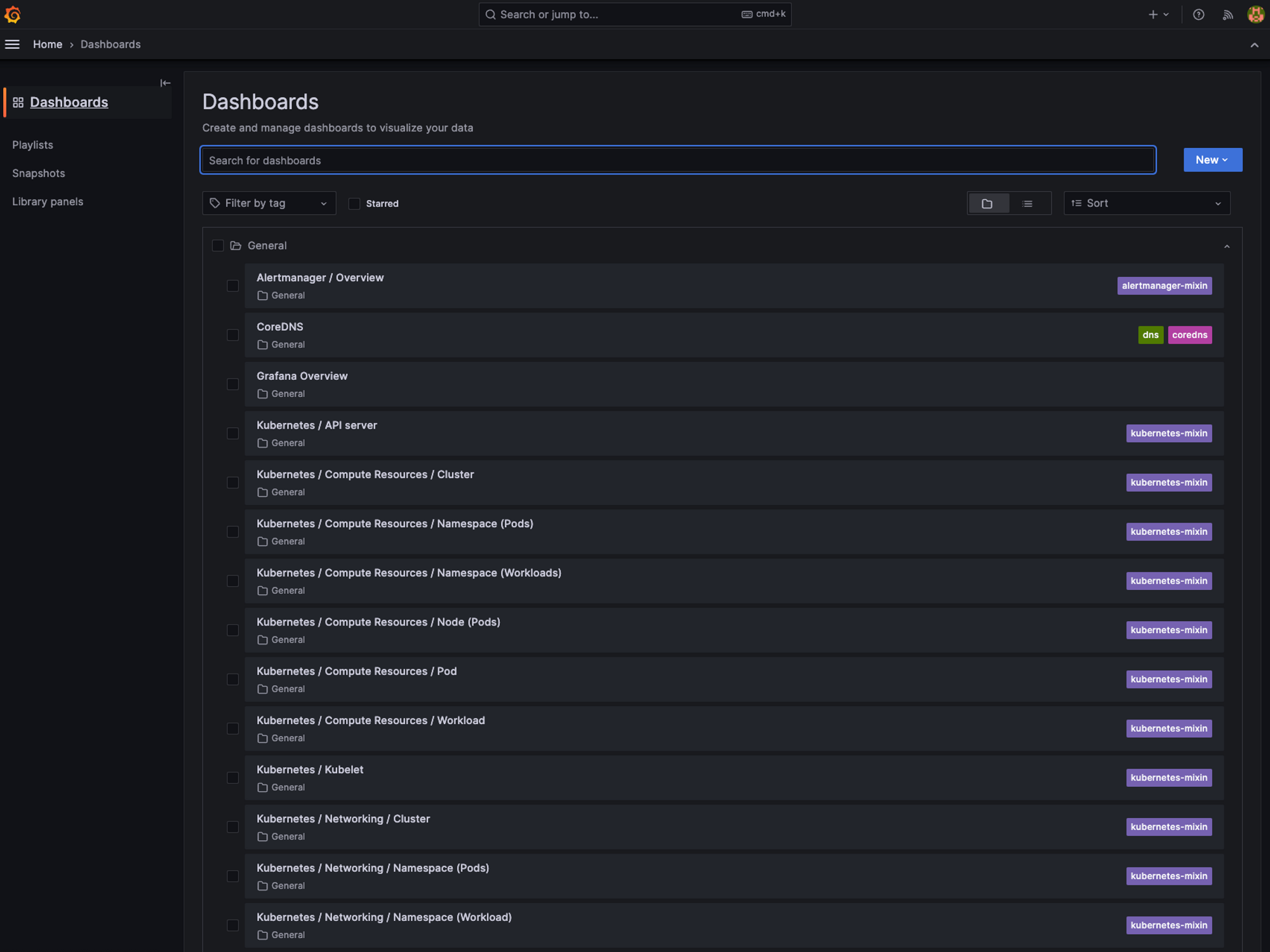Select the CoreDNS dashboard checkbox

coord(233,335)
